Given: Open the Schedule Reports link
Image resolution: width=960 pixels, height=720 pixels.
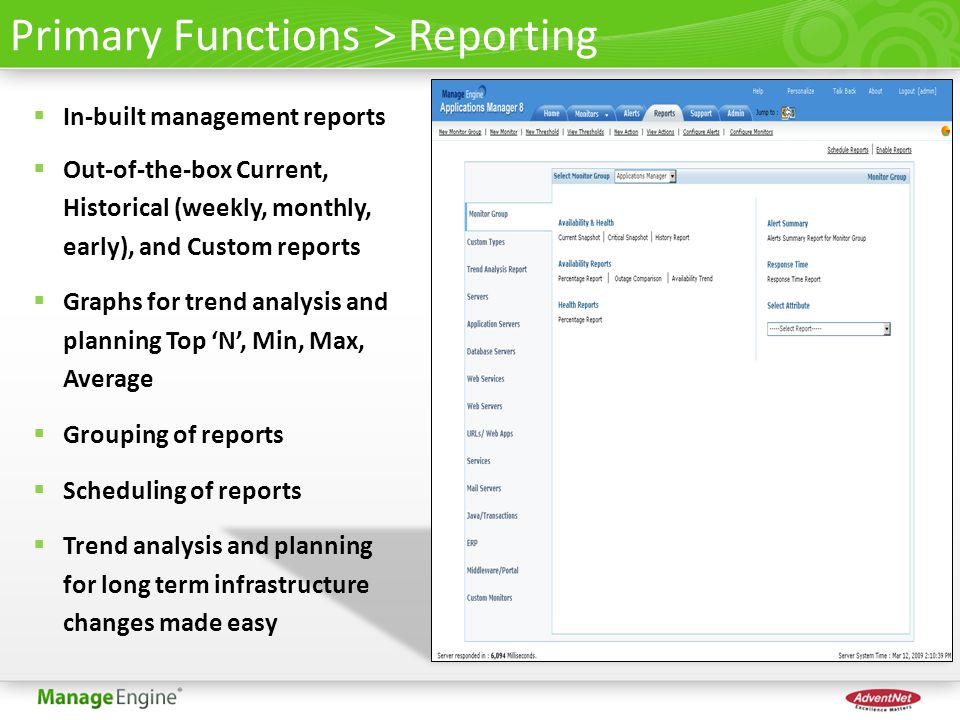Looking at the screenshot, I should (847, 150).
